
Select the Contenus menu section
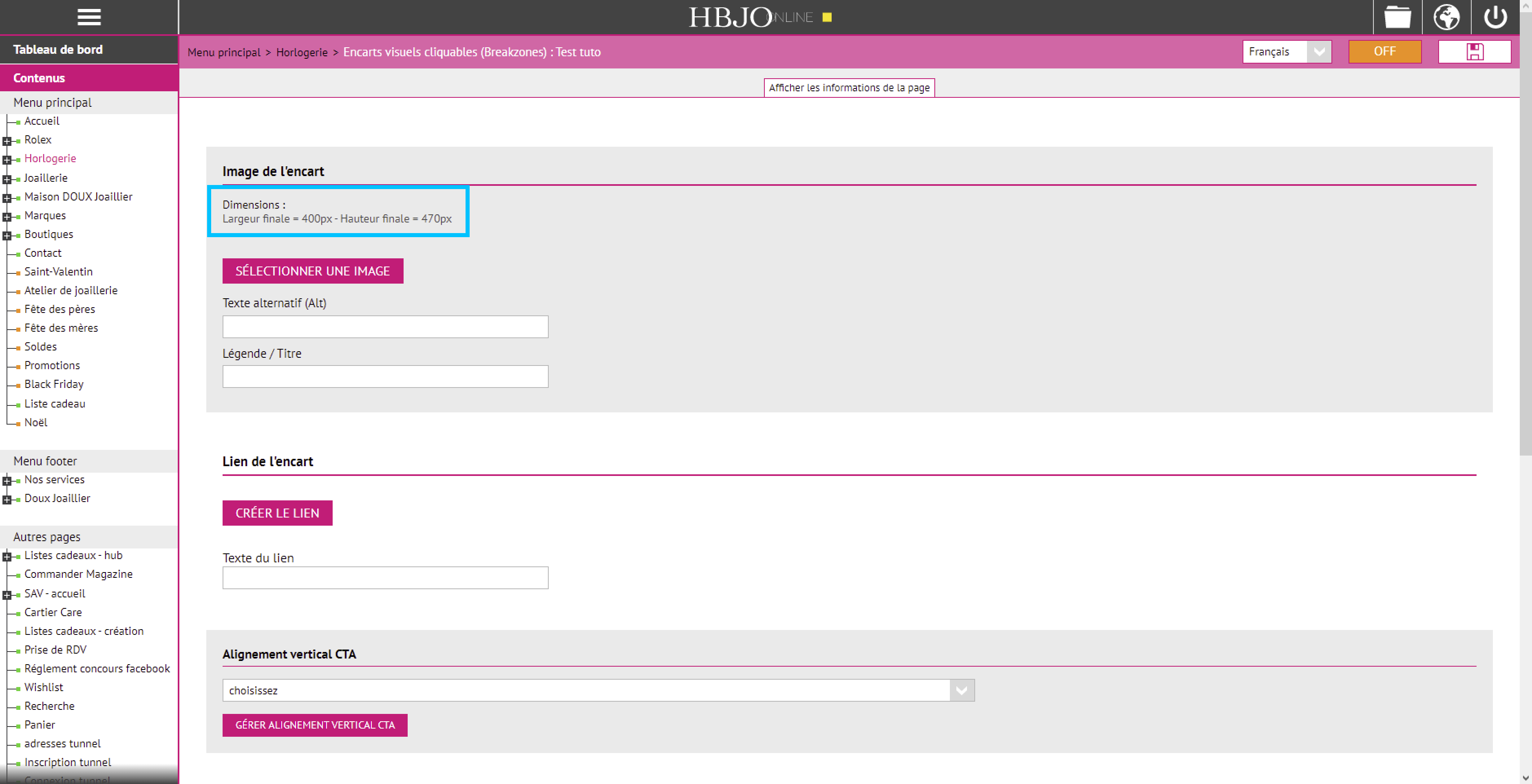coord(39,78)
